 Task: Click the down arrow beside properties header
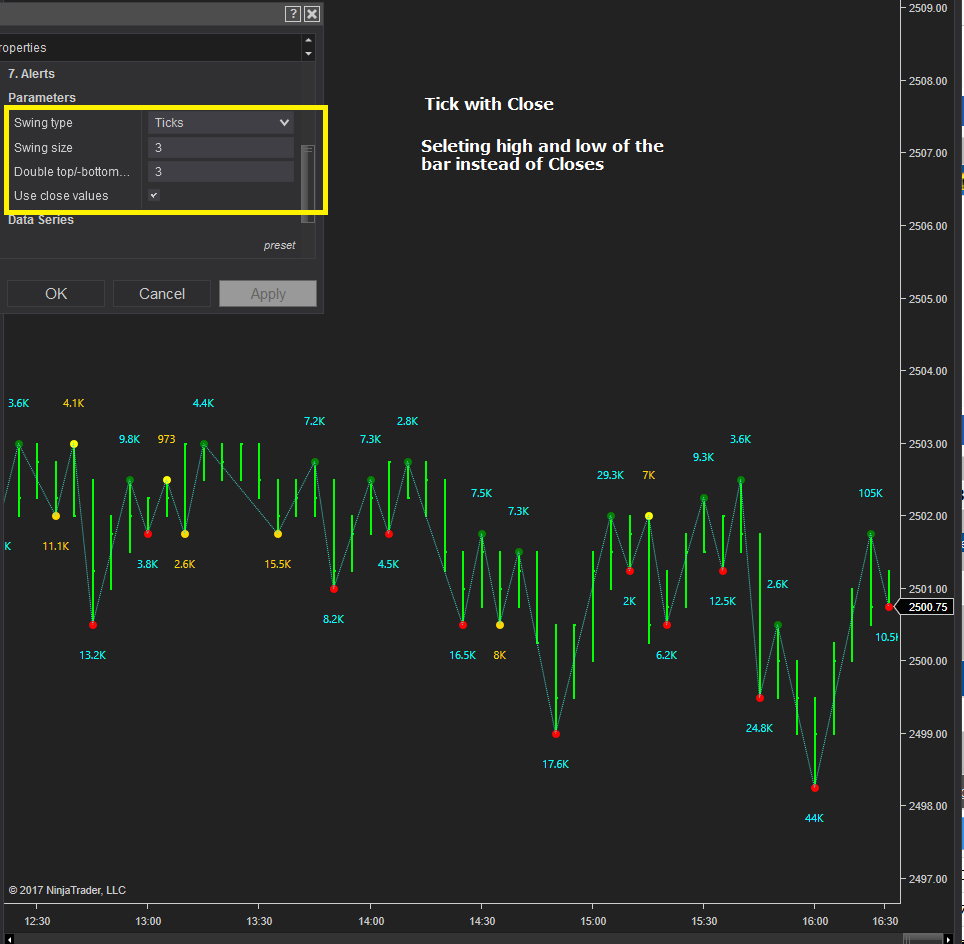[x=309, y=54]
